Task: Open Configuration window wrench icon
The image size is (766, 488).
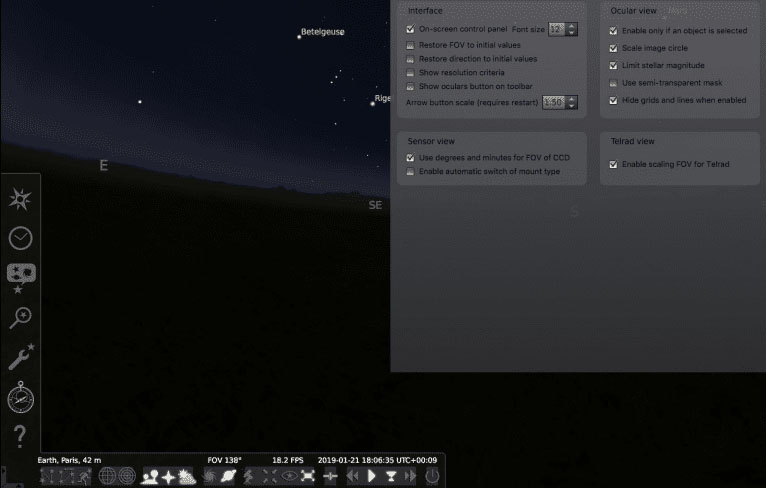Action: pyautogui.click(x=20, y=357)
